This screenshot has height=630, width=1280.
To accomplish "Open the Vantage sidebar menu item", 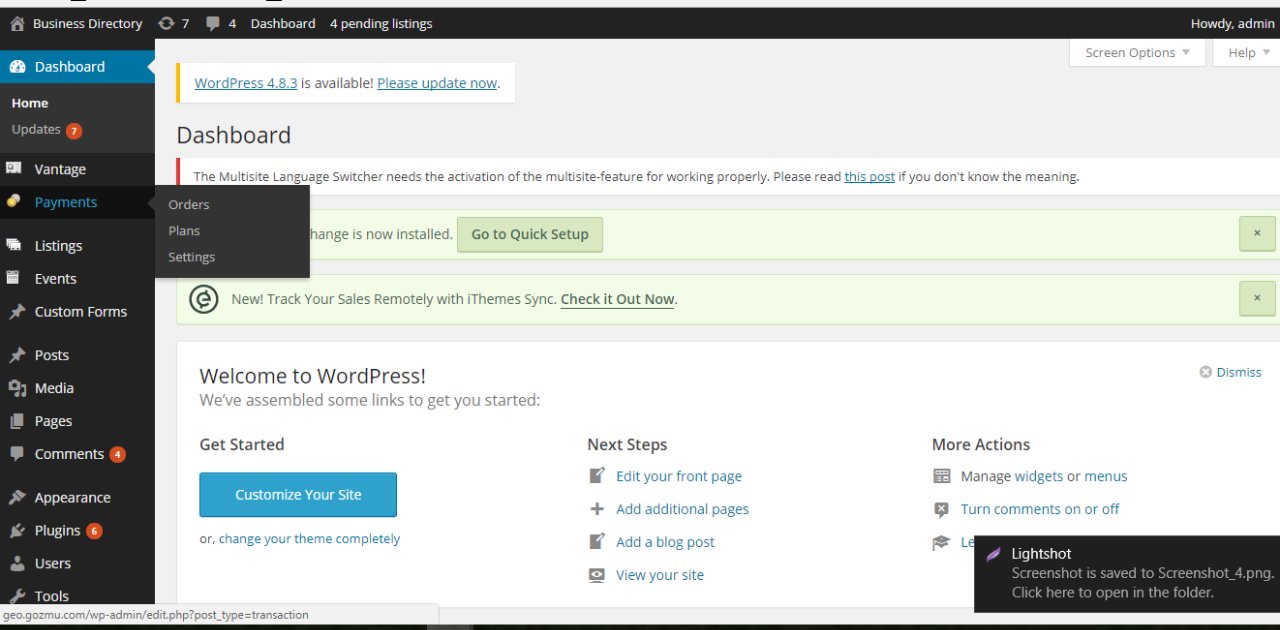I will click(x=77, y=169).
